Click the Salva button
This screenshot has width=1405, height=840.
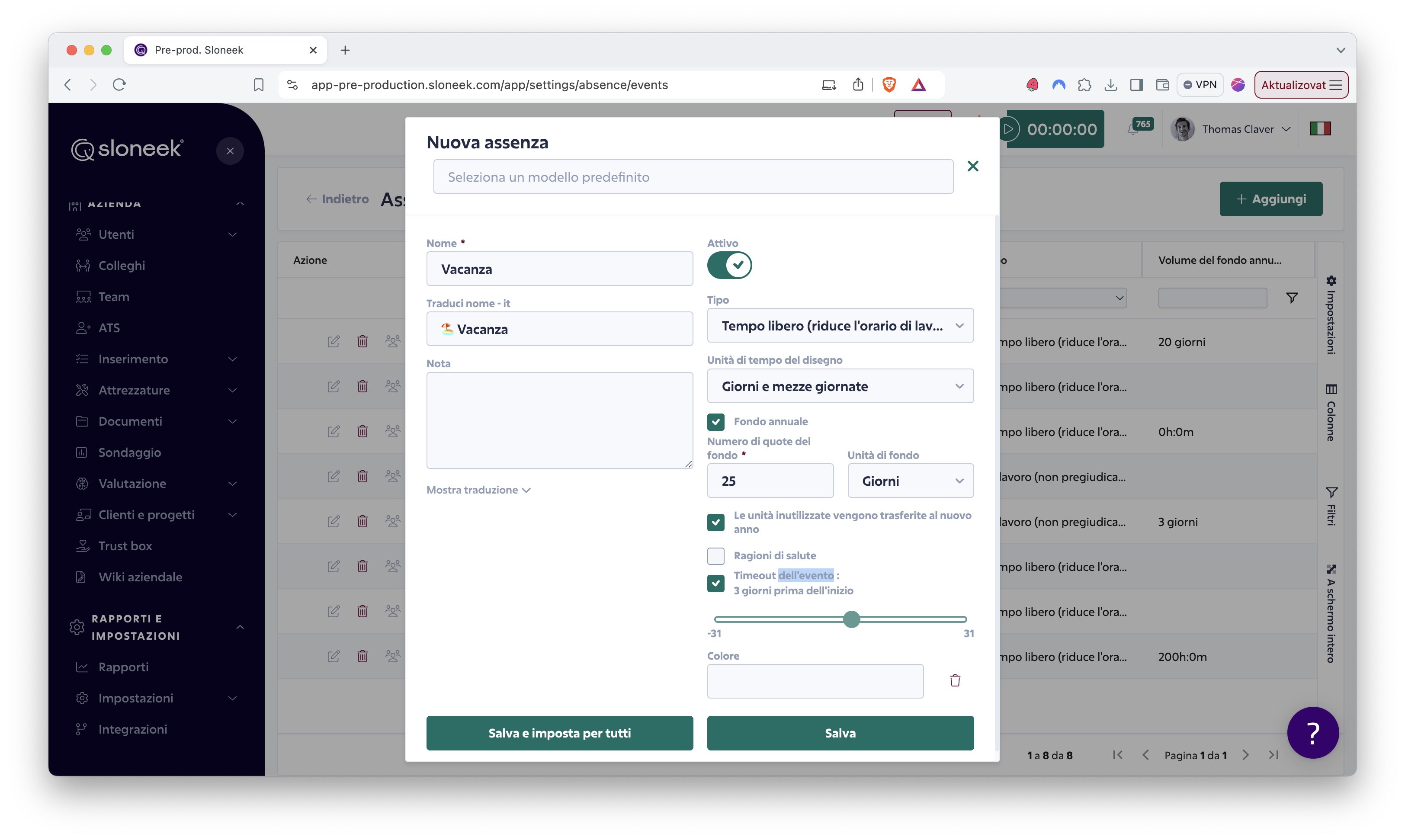pyautogui.click(x=840, y=733)
